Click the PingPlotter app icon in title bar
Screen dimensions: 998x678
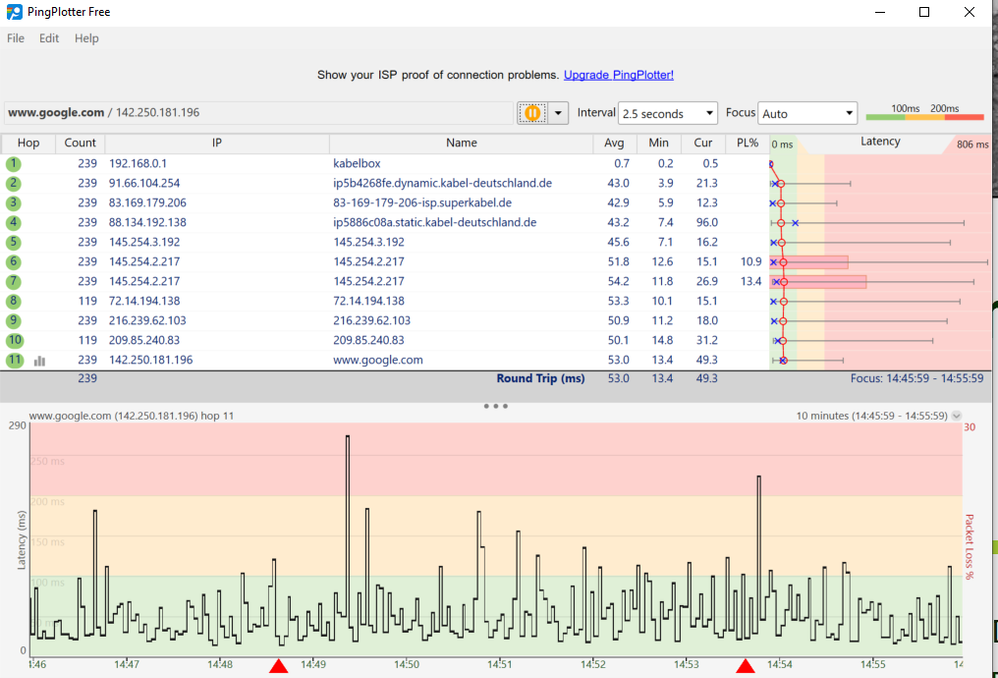click(14, 11)
